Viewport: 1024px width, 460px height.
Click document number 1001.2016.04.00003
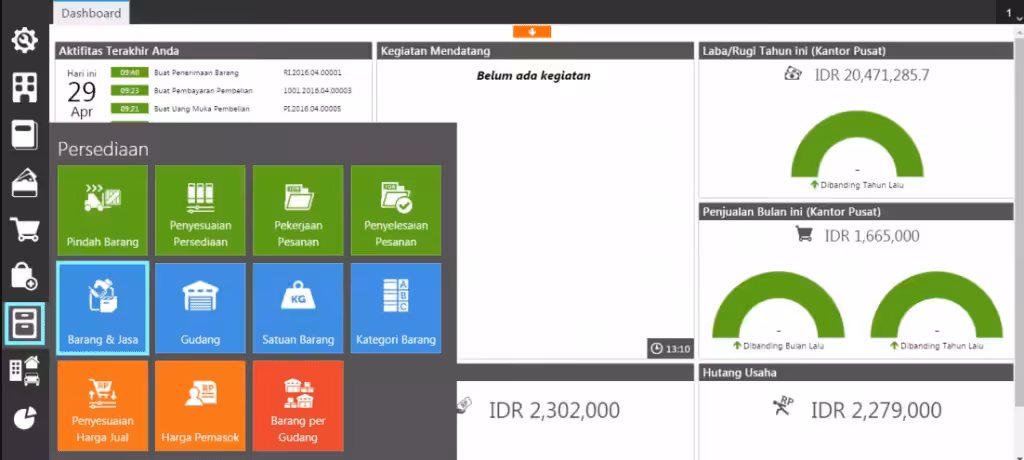[317, 91]
